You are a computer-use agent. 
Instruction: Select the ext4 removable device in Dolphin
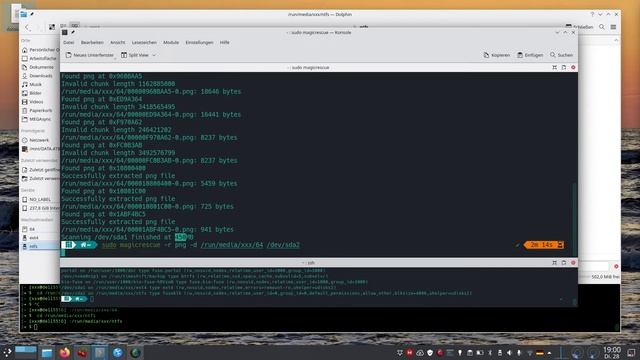coord(40,238)
